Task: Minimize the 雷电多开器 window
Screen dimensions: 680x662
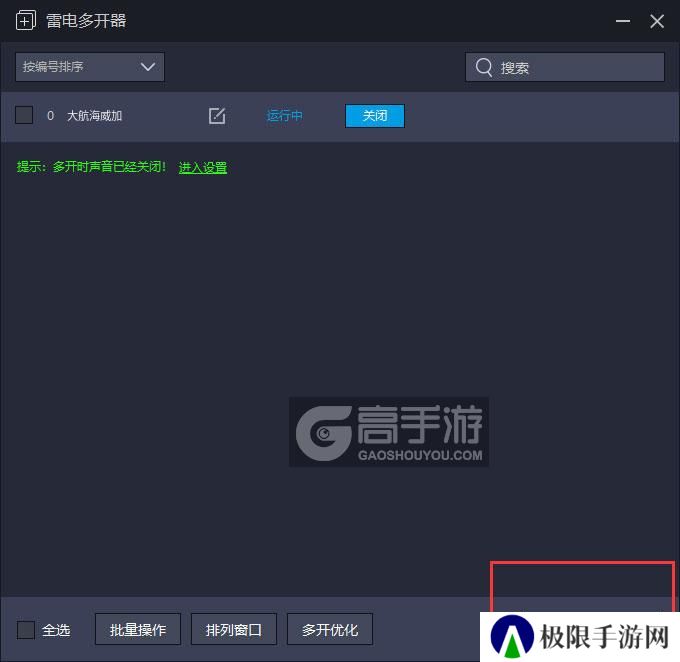Action: click(x=623, y=21)
